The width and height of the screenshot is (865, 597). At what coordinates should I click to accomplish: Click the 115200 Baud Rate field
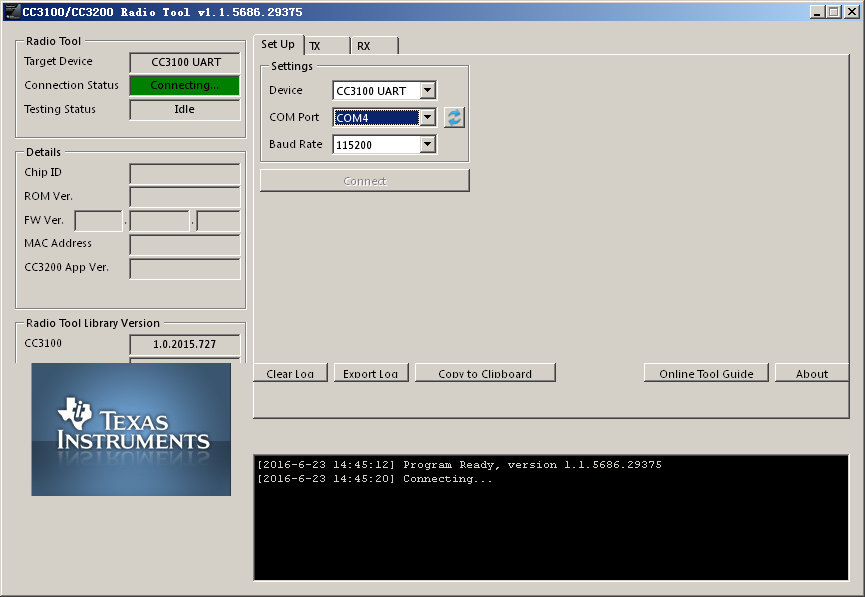tap(376, 145)
